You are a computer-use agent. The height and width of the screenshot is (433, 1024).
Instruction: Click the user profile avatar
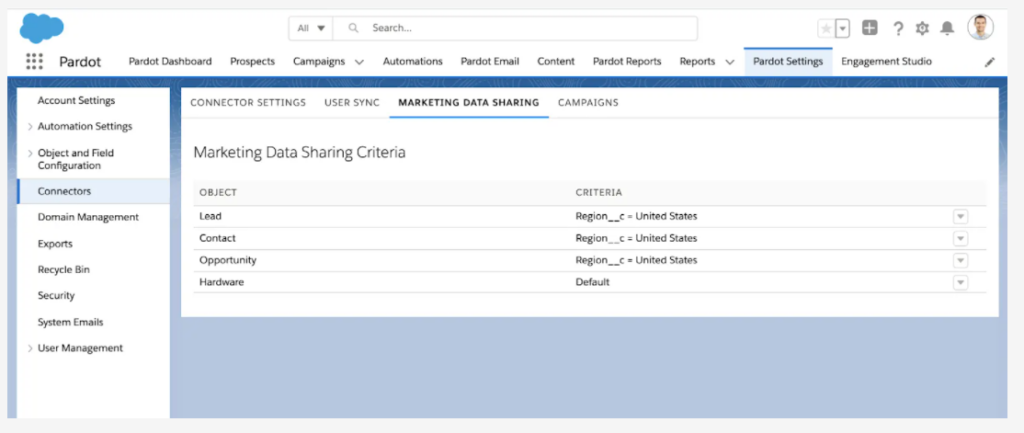(x=980, y=27)
